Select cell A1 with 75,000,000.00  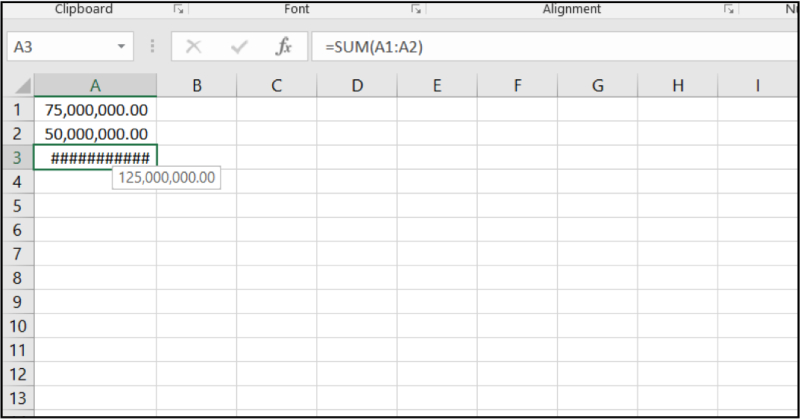pos(95,109)
